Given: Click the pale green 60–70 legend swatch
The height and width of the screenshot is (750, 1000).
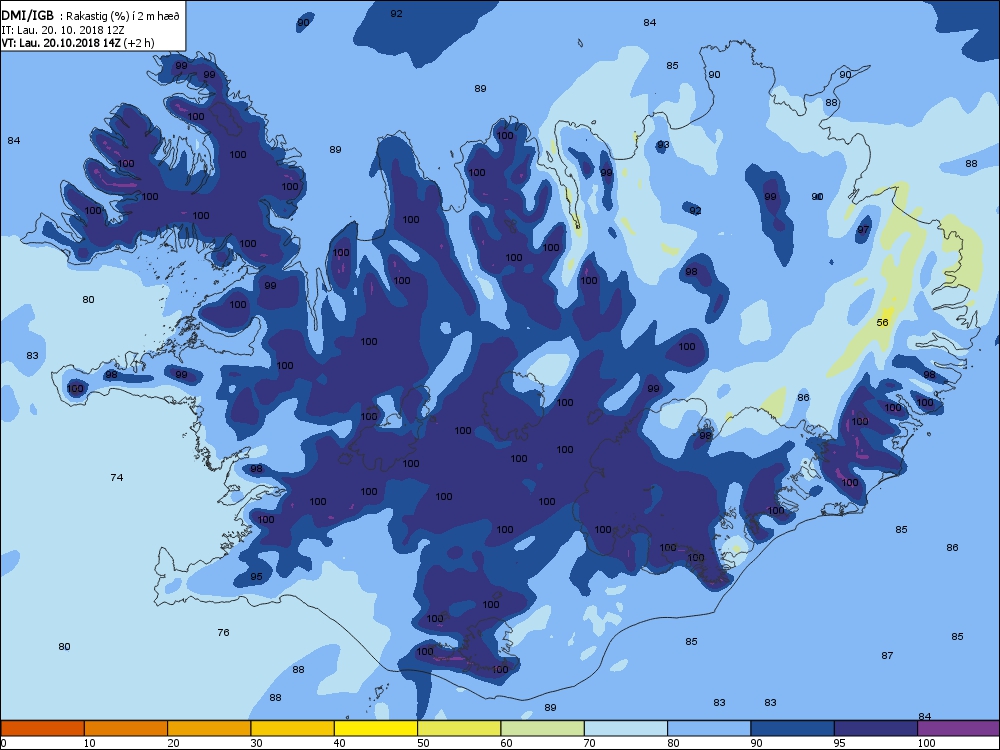Looking at the screenshot, I should click(543, 728).
